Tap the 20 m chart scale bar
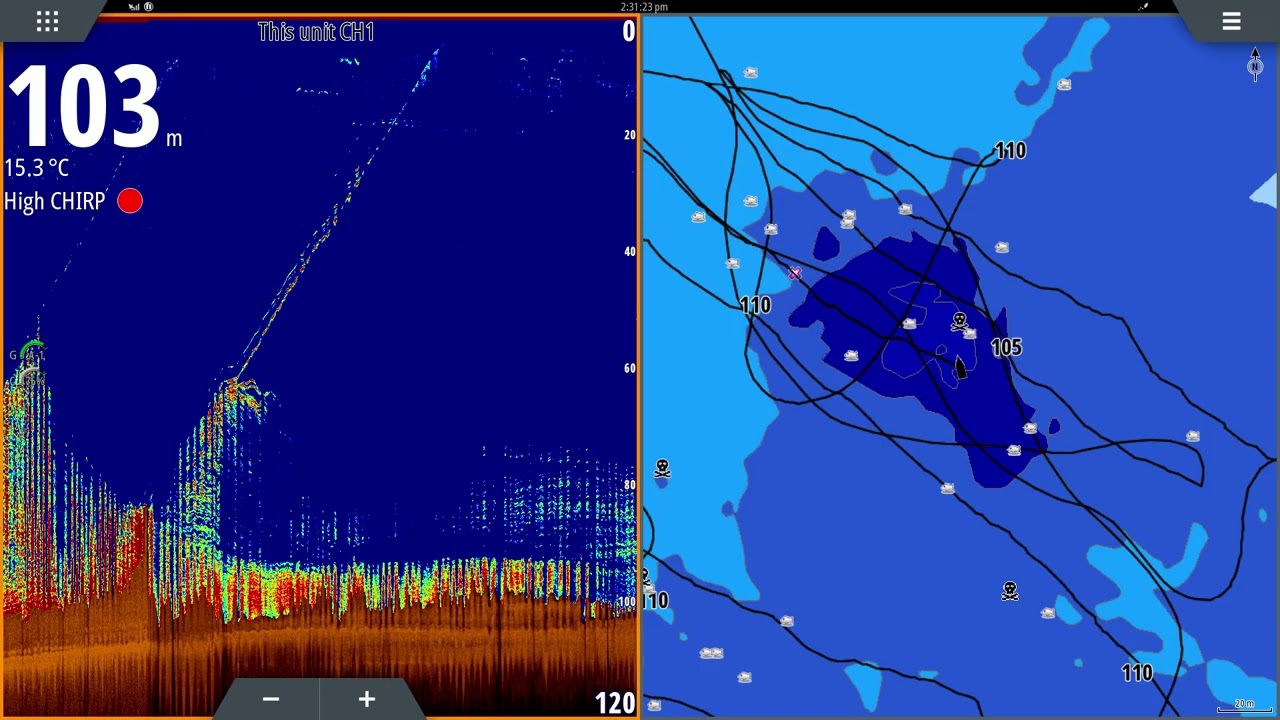 [1244, 706]
